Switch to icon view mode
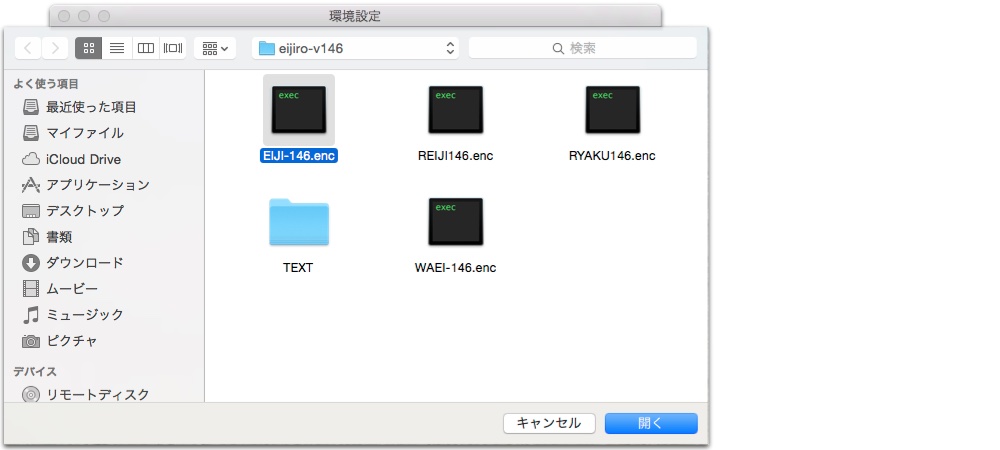 (x=89, y=48)
